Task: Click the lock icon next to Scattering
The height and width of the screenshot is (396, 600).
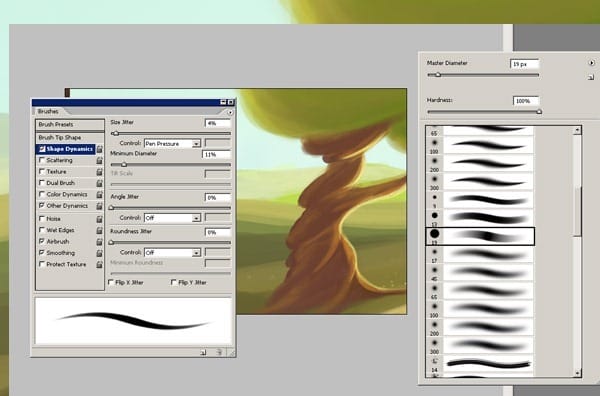Action: [x=99, y=161]
